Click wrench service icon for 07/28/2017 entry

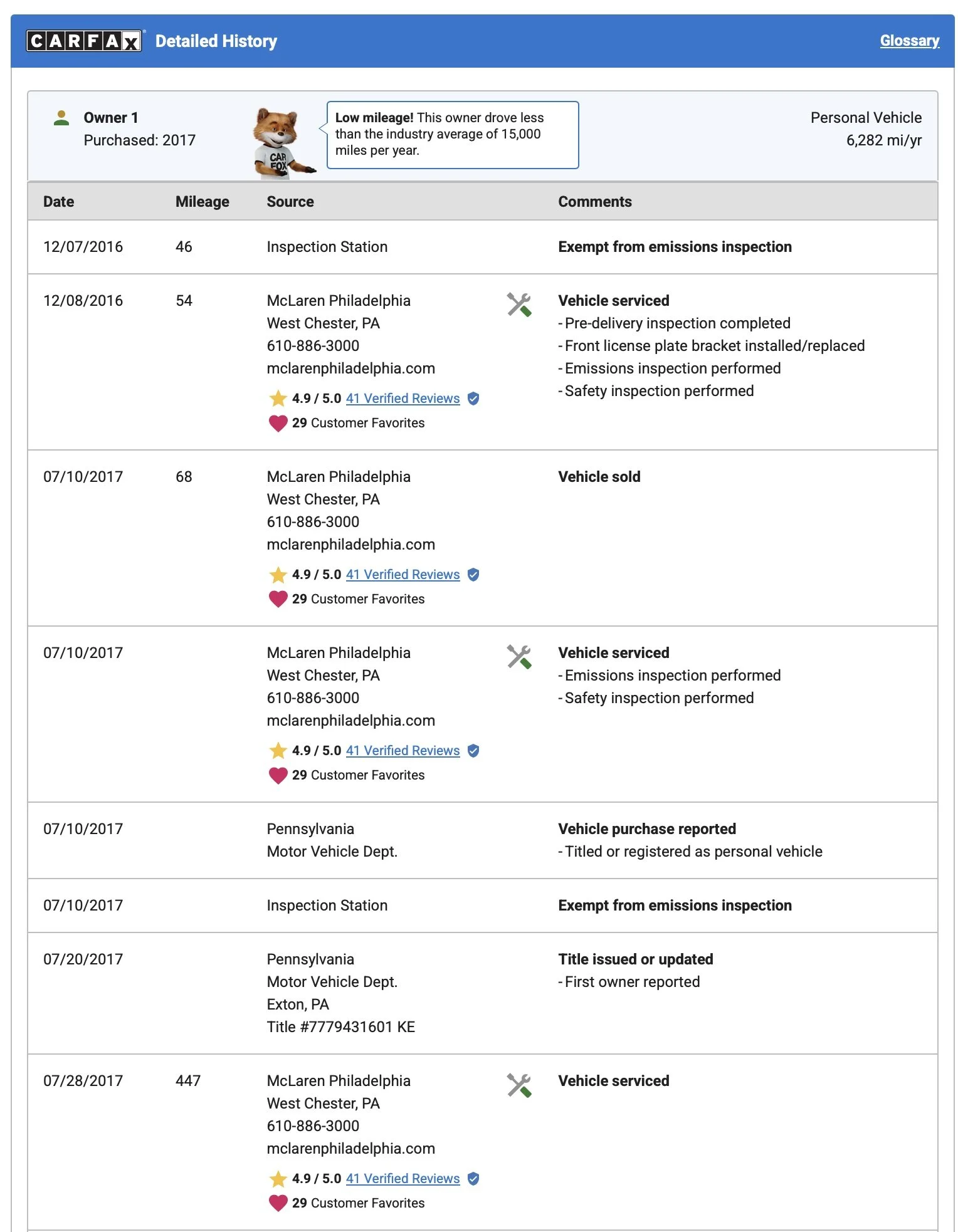coord(519,1085)
